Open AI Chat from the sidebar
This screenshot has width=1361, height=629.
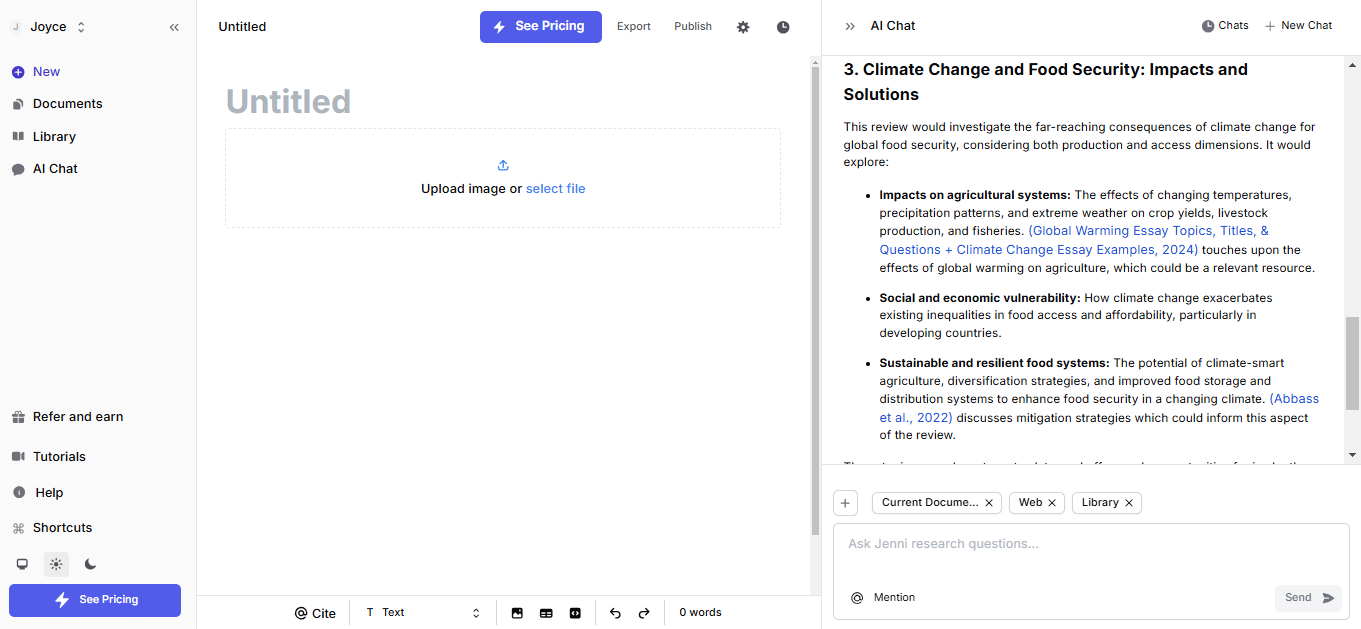(x=45, y=169)
